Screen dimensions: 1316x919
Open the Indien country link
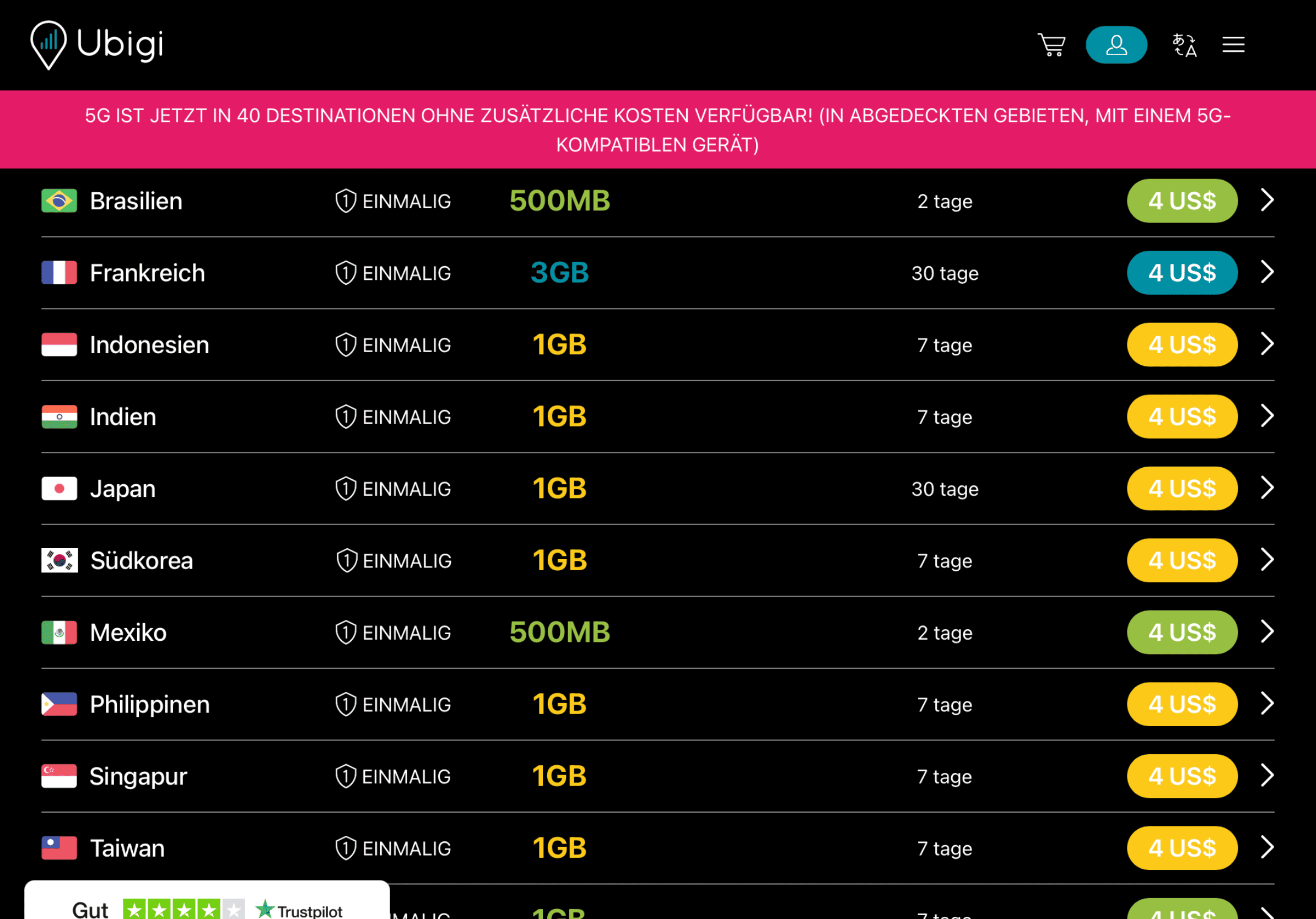(123, 417)
